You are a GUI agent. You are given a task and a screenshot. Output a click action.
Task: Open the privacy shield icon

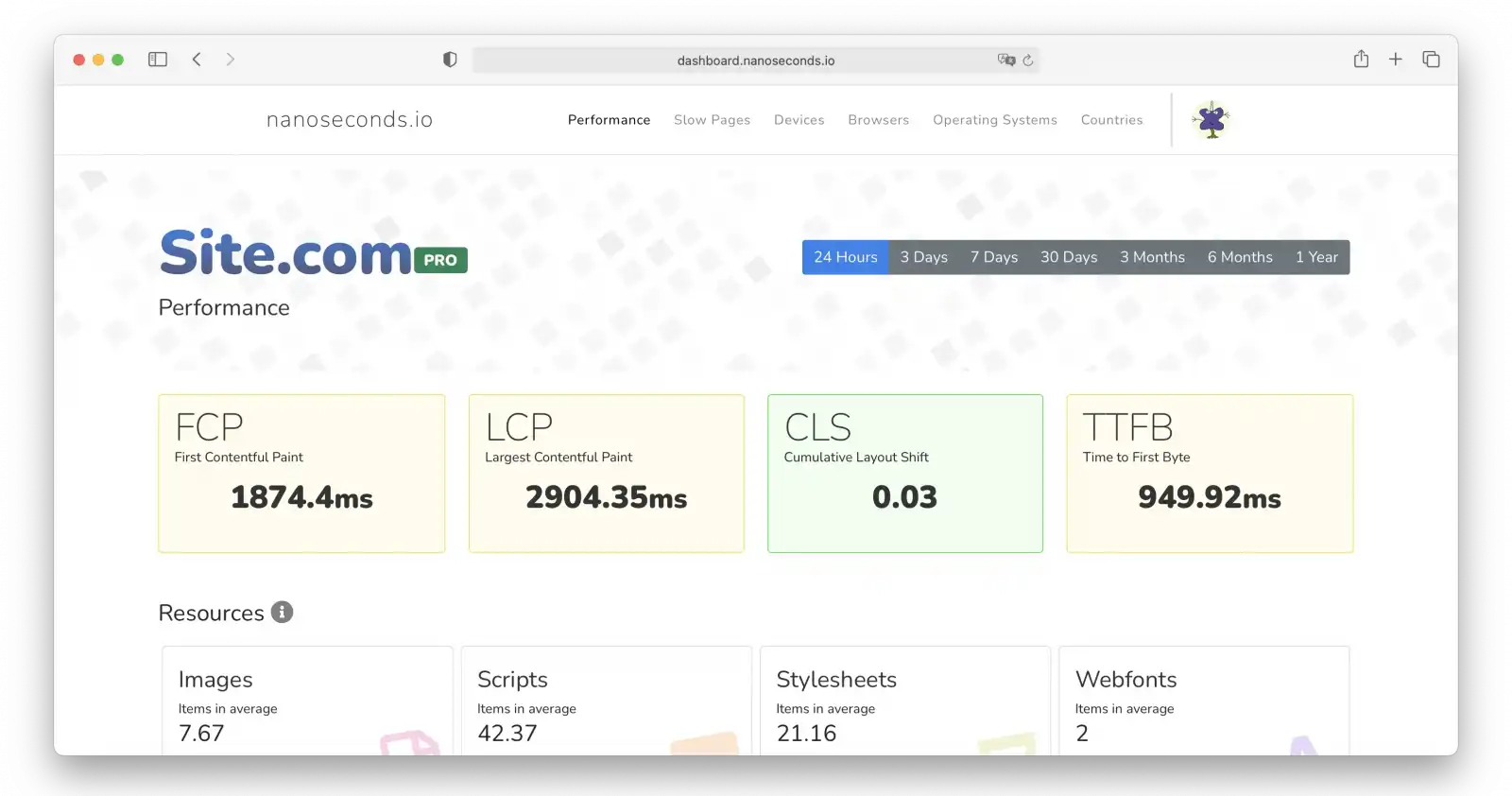(x=450, y=60)
